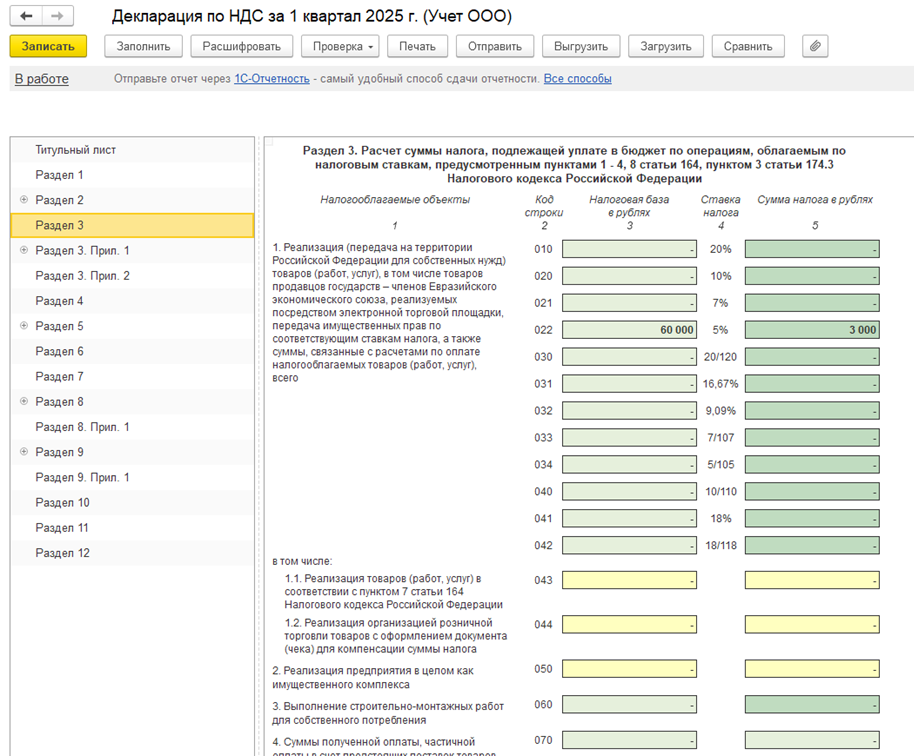The width and height of the screenshot is (914, 756).
Task: Open the Проверка dropdown menu
Action: [x=343, y=46]
